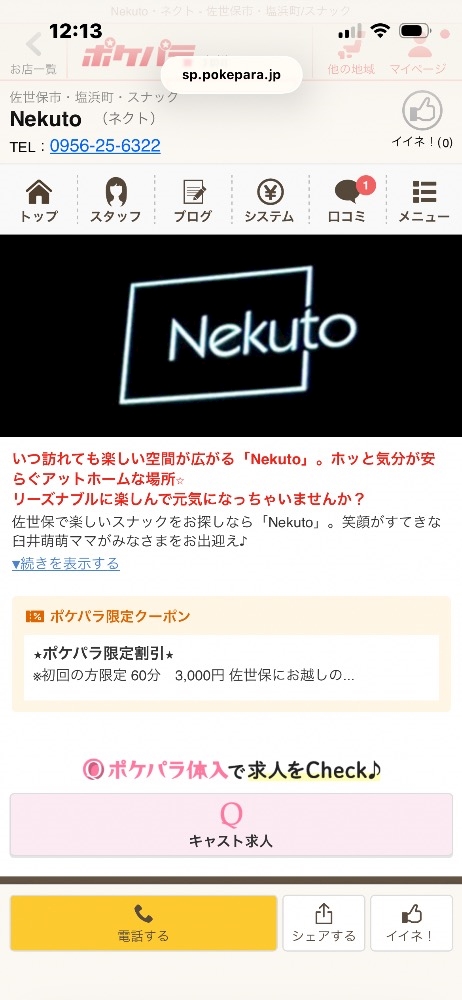Tap the circular thumbs-up イイネ icon

point(422,111)
